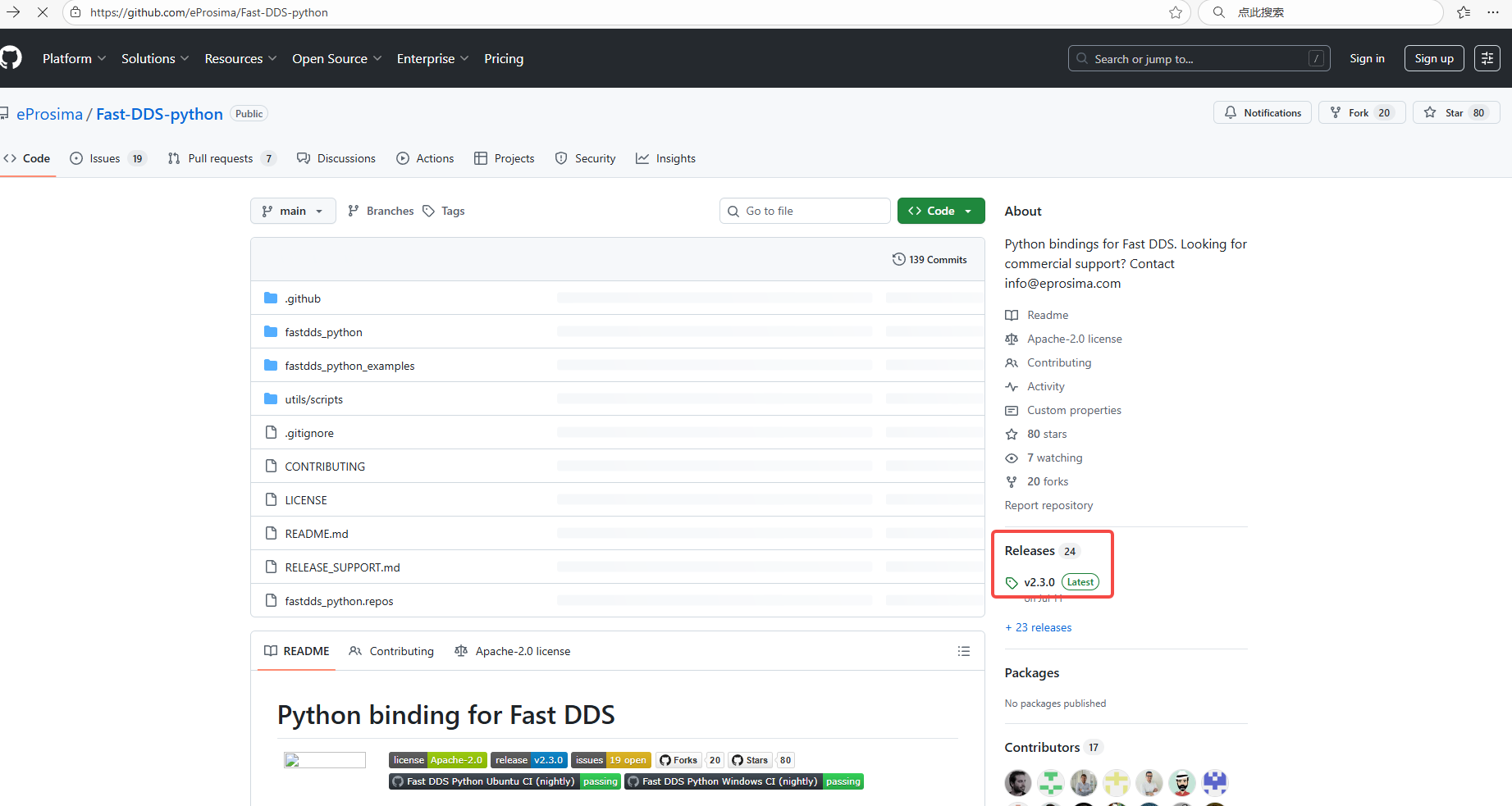1512x806 pixels.
Task: Open the browser three-dot menu
Action: (1493, 12)
